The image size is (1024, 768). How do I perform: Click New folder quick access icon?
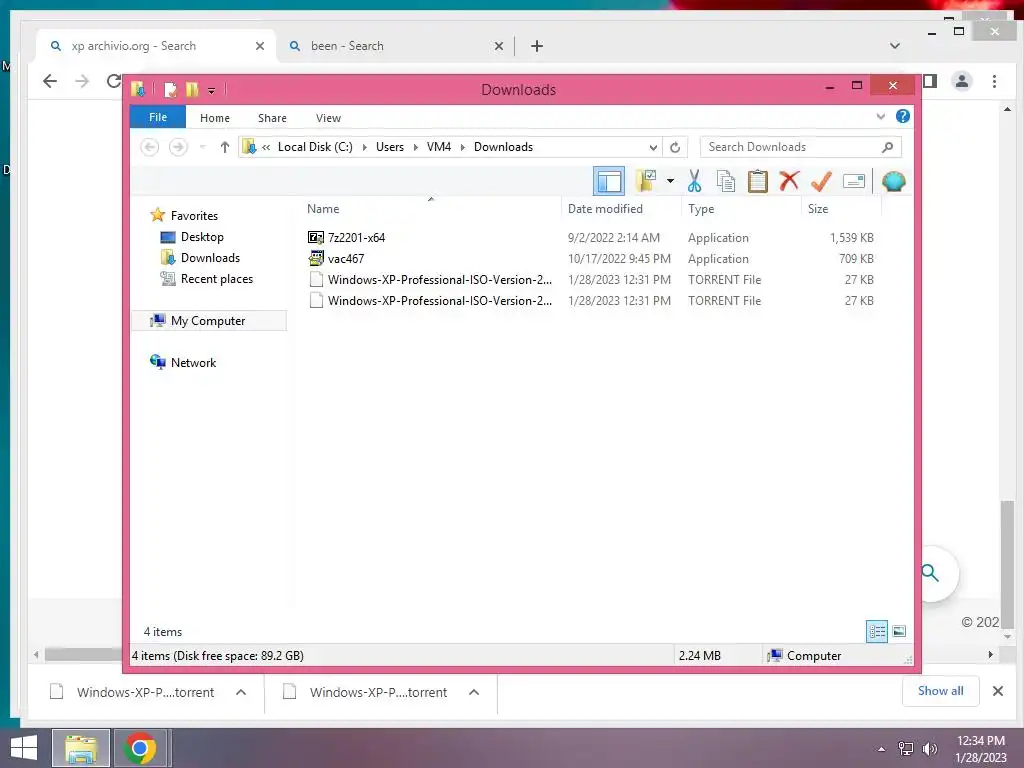pos(192,89)
